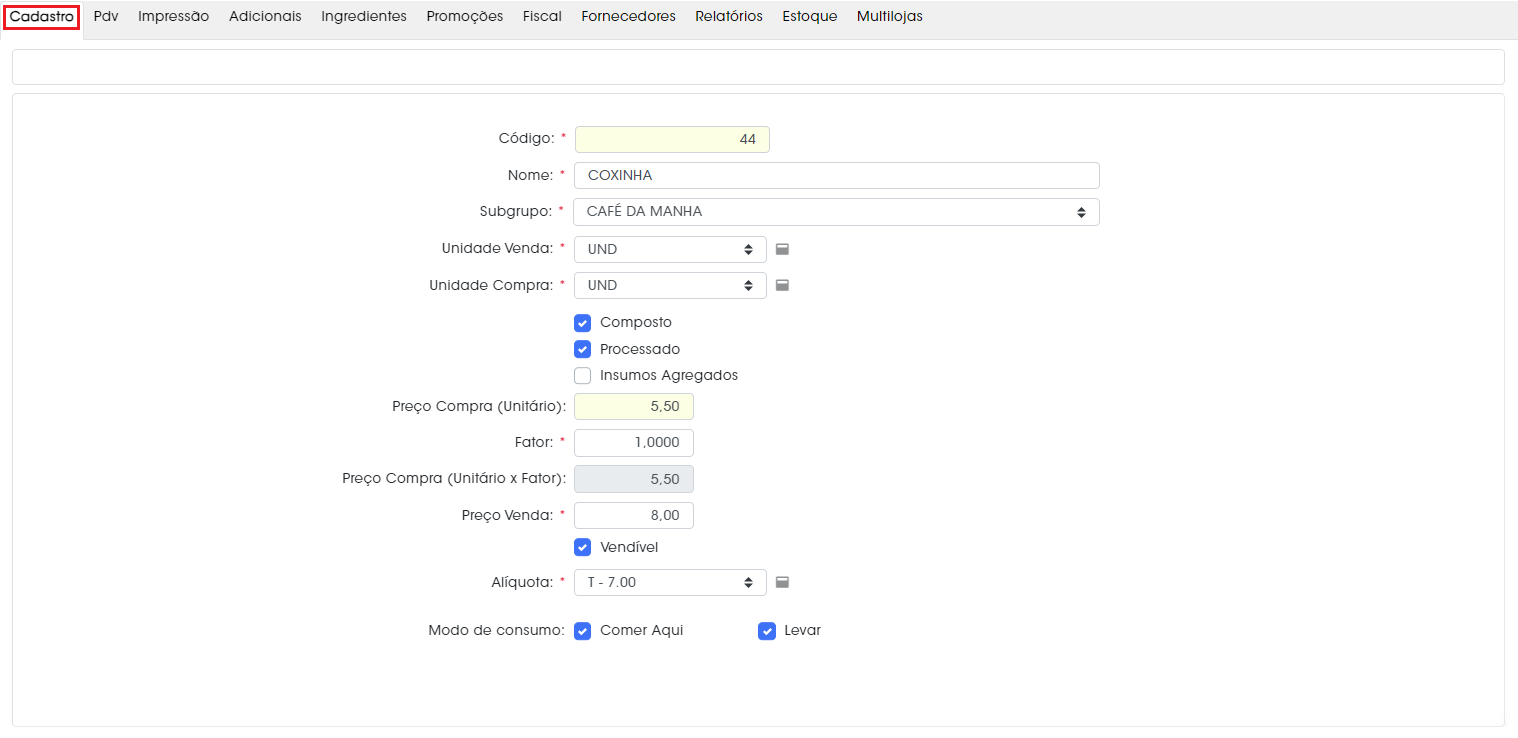Switch to the Pdv tab

click(x=106, y=16)
